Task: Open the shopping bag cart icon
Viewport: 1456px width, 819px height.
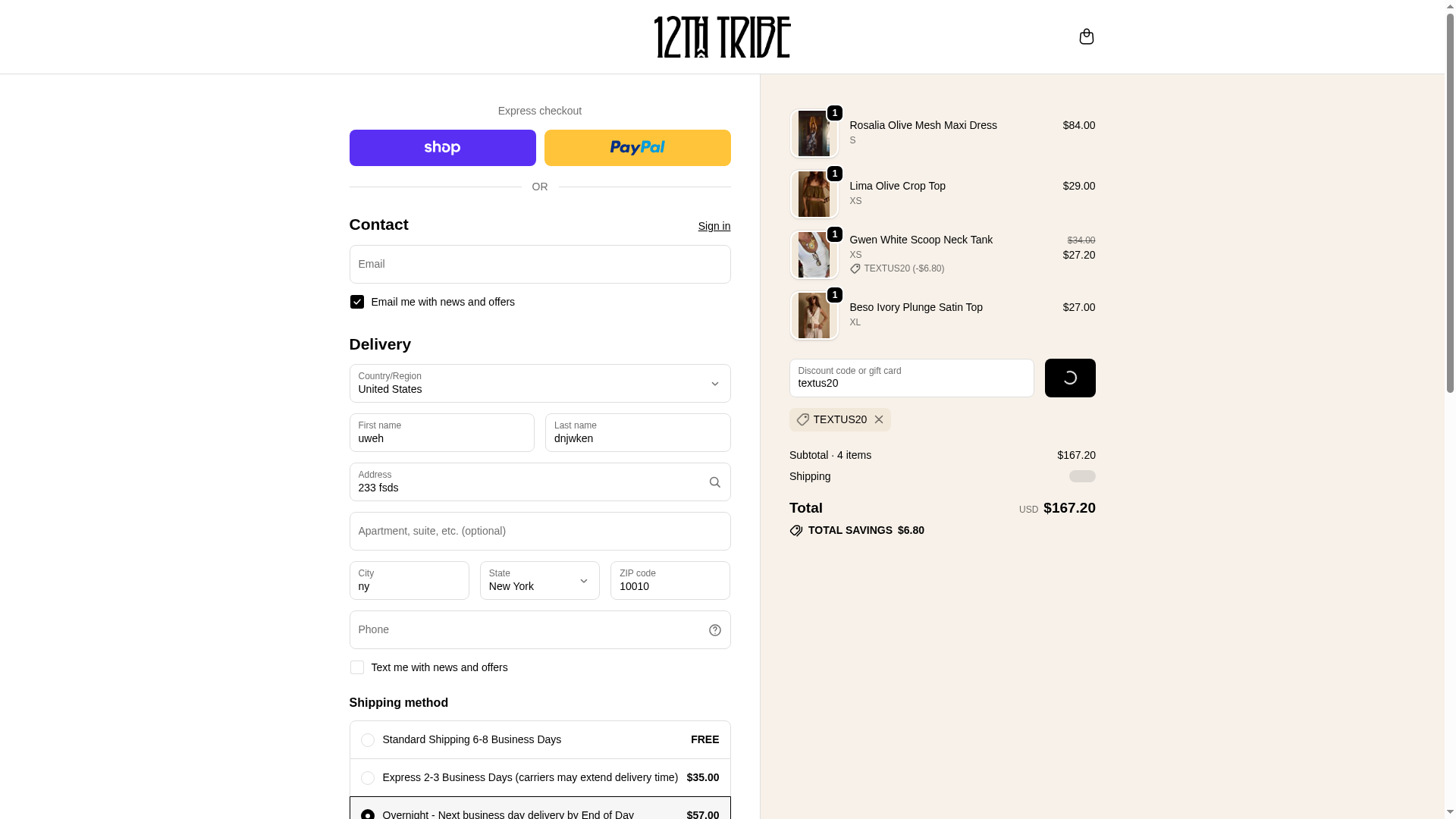Action: tap(1086, 36)
